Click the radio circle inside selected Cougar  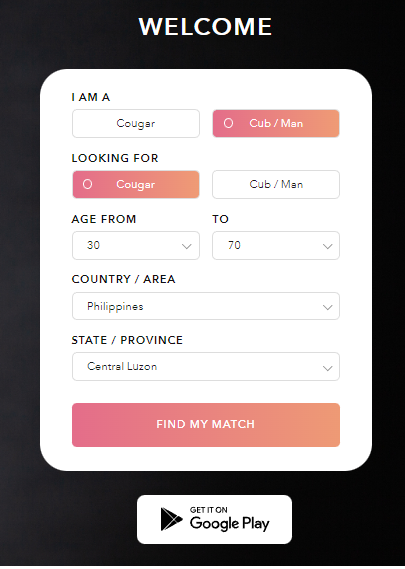click(x=87, y=184)
